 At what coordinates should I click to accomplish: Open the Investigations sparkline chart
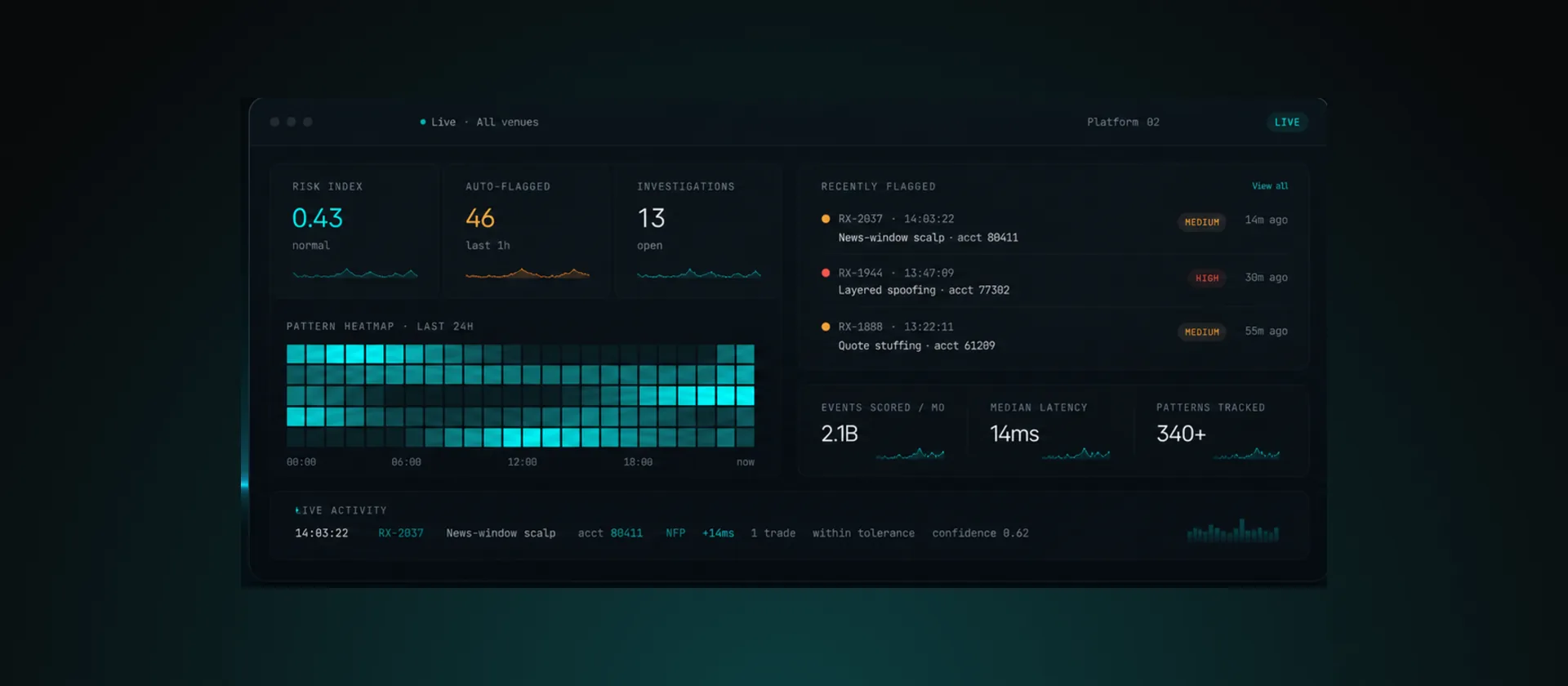(699, 274)
